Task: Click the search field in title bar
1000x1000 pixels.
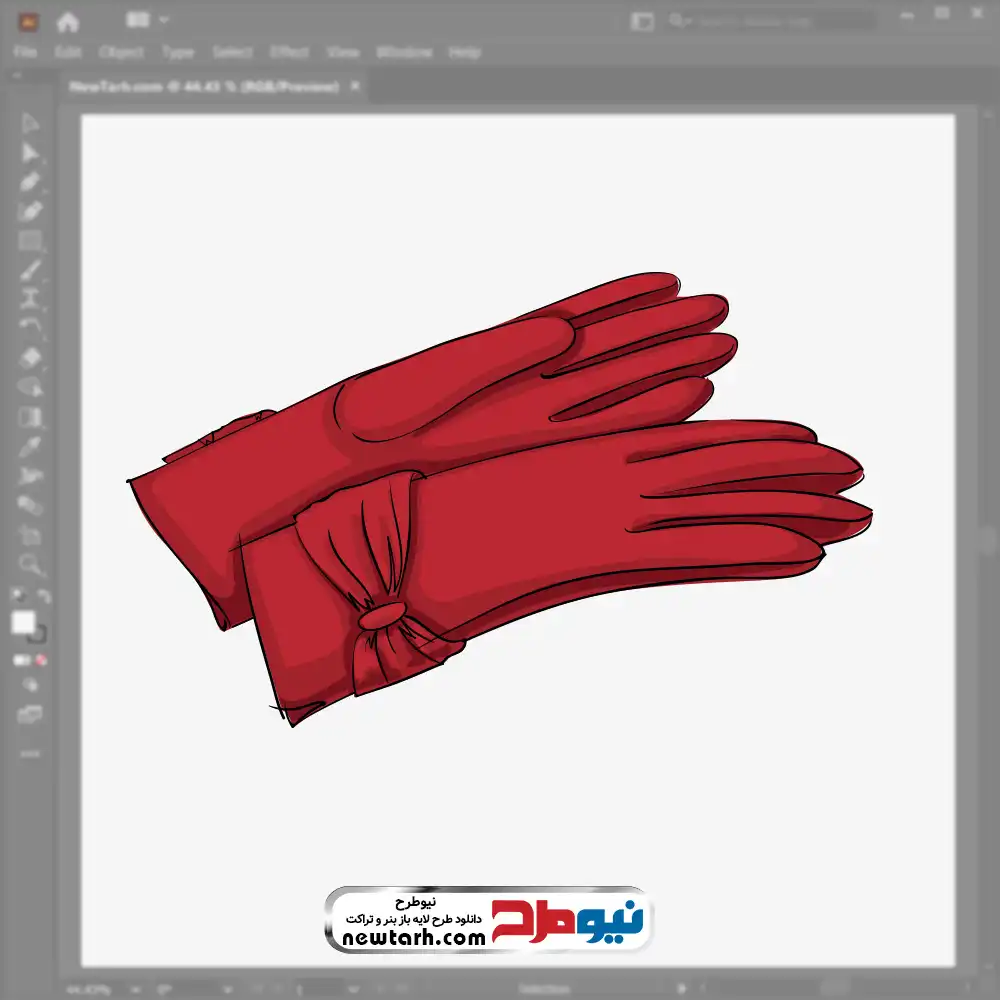Action: tap(770, 20)
